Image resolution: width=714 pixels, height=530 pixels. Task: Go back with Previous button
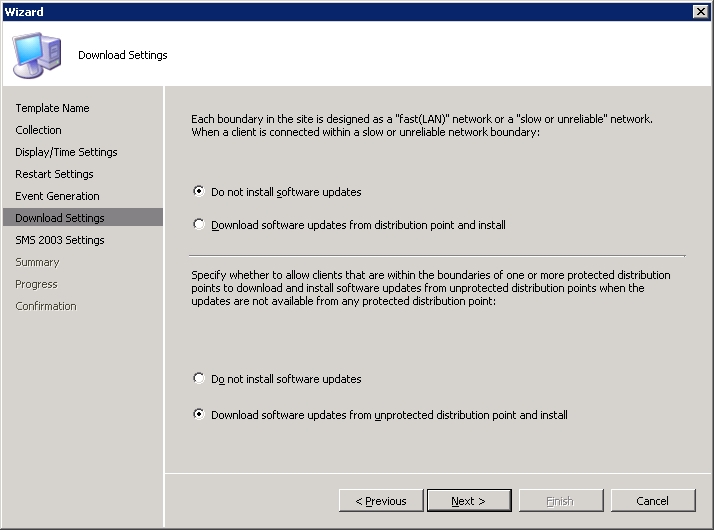point(381,501)
